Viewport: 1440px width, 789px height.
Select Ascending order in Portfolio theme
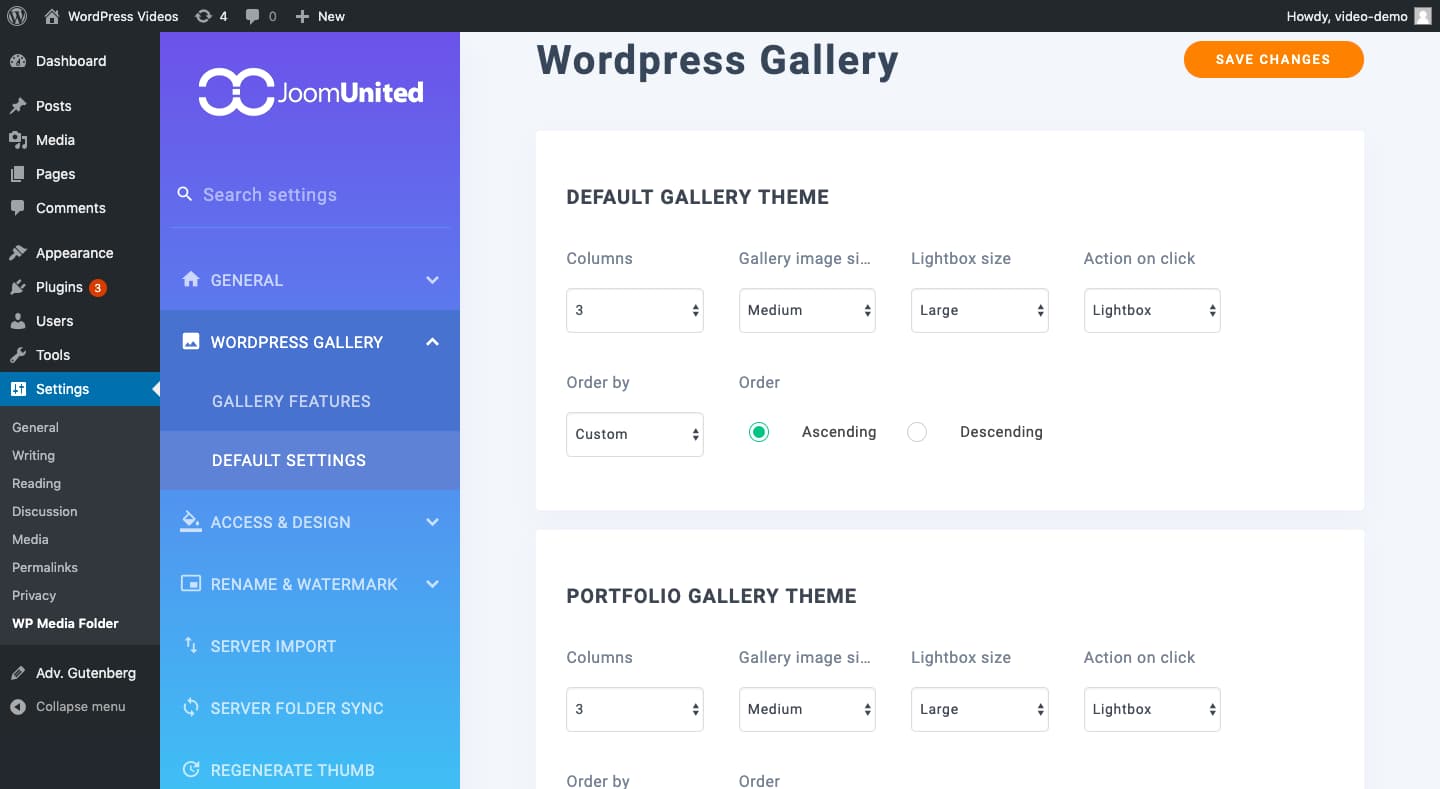tap(759, 785)
